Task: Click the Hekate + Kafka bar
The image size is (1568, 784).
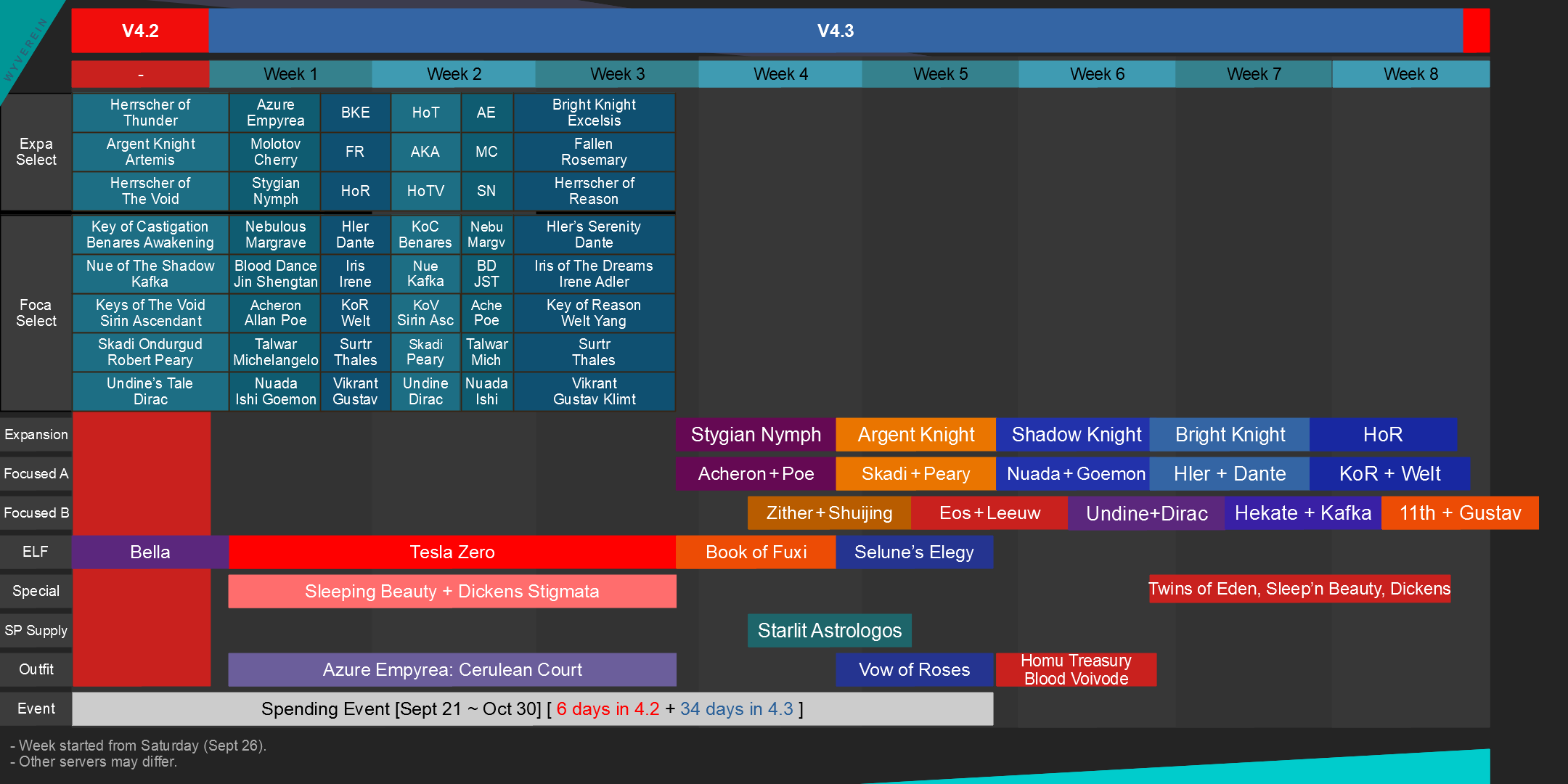Action: click(1303, 513)
